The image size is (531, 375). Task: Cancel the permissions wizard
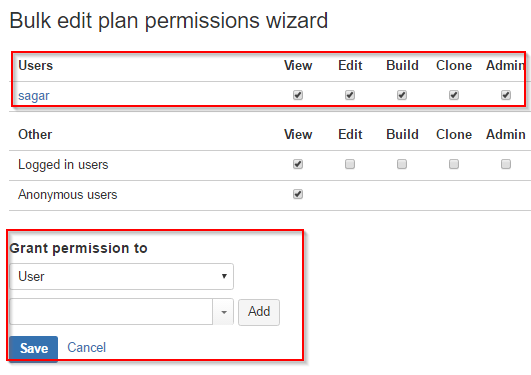(87, 348)
